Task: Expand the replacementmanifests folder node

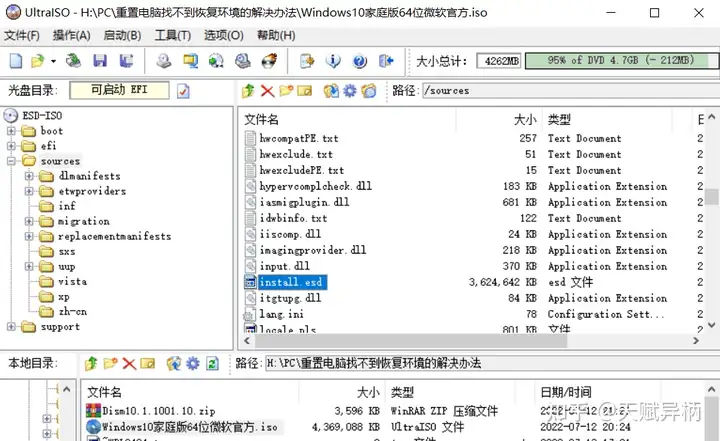Action: [x=29, y=237]
